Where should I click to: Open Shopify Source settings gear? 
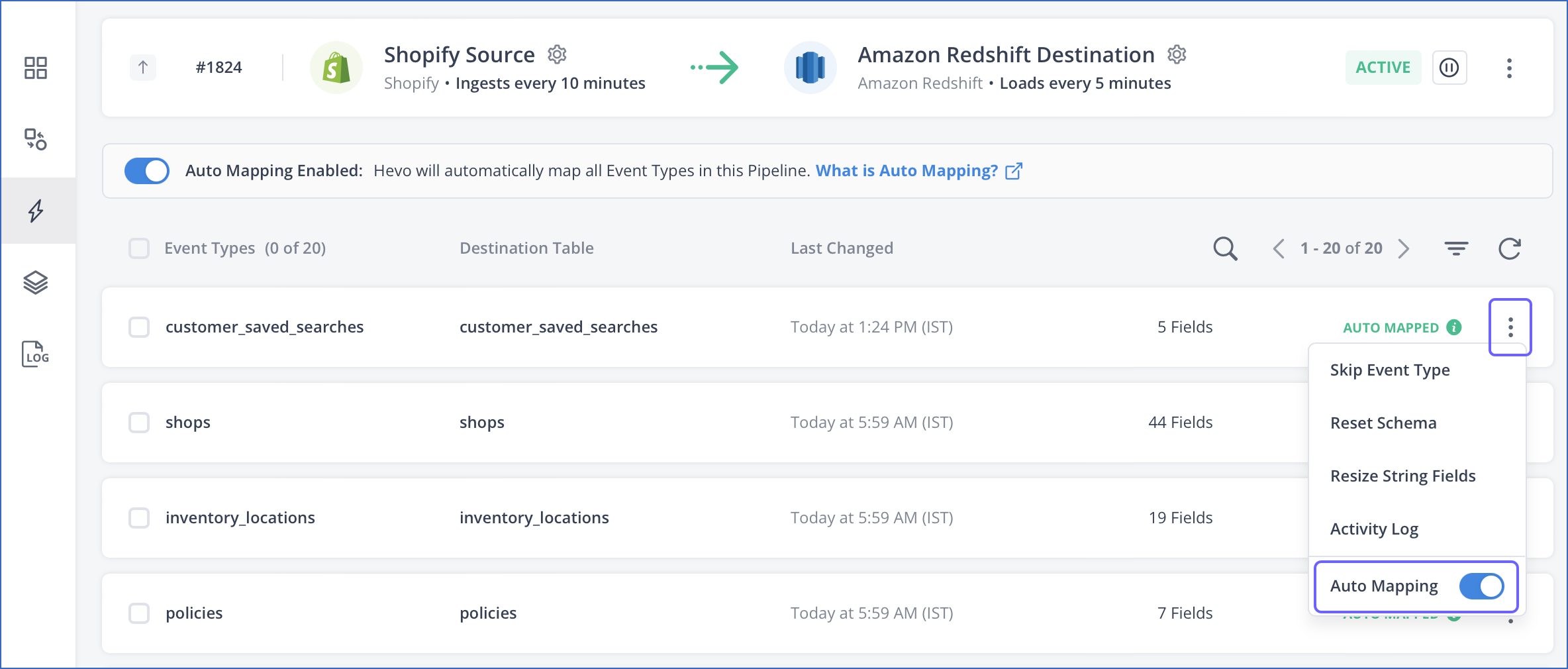(557, 54)
